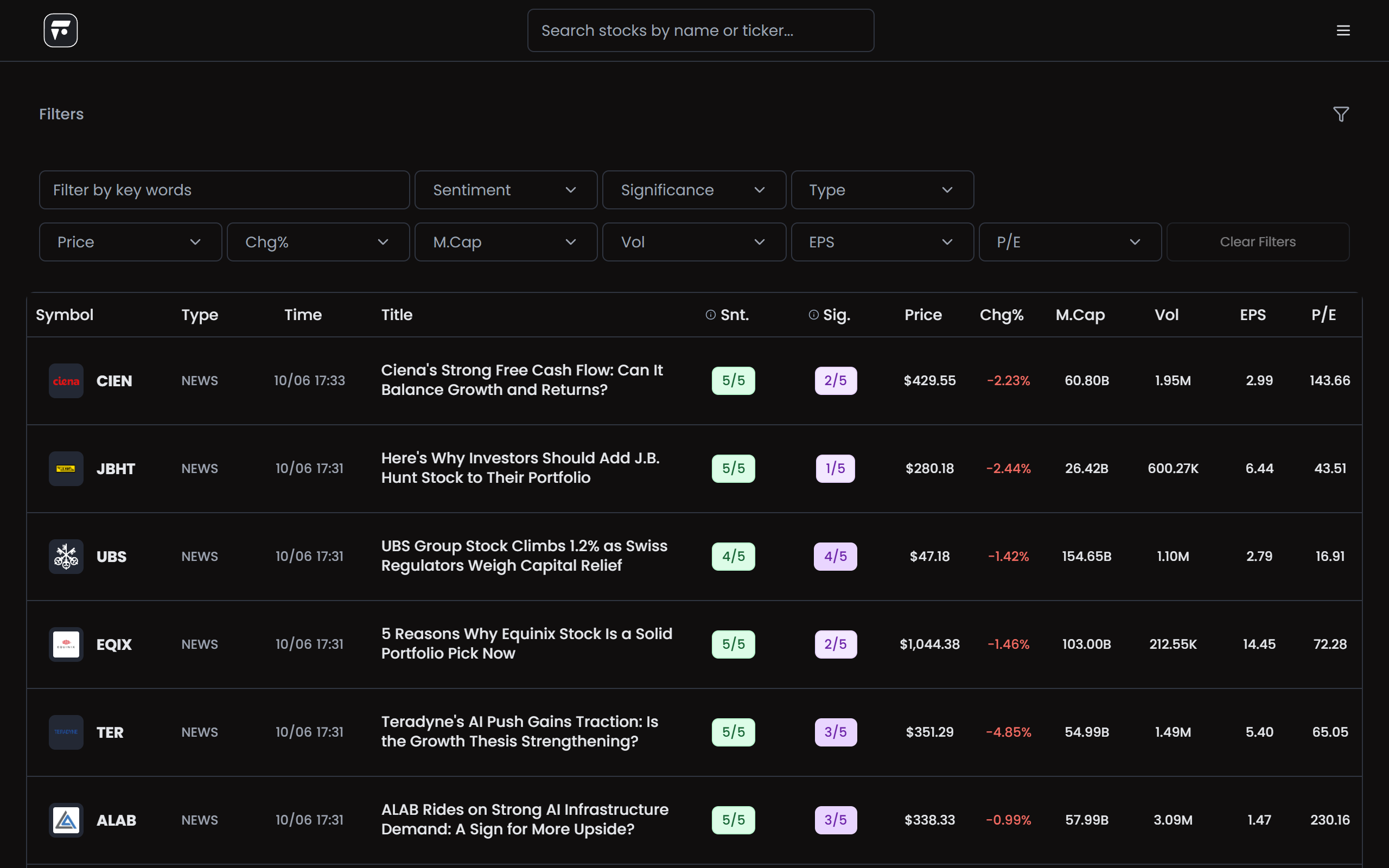Screen dimensions: 1389x868
Task: Click the app logo in the header
Action: (x=60, y=30)
